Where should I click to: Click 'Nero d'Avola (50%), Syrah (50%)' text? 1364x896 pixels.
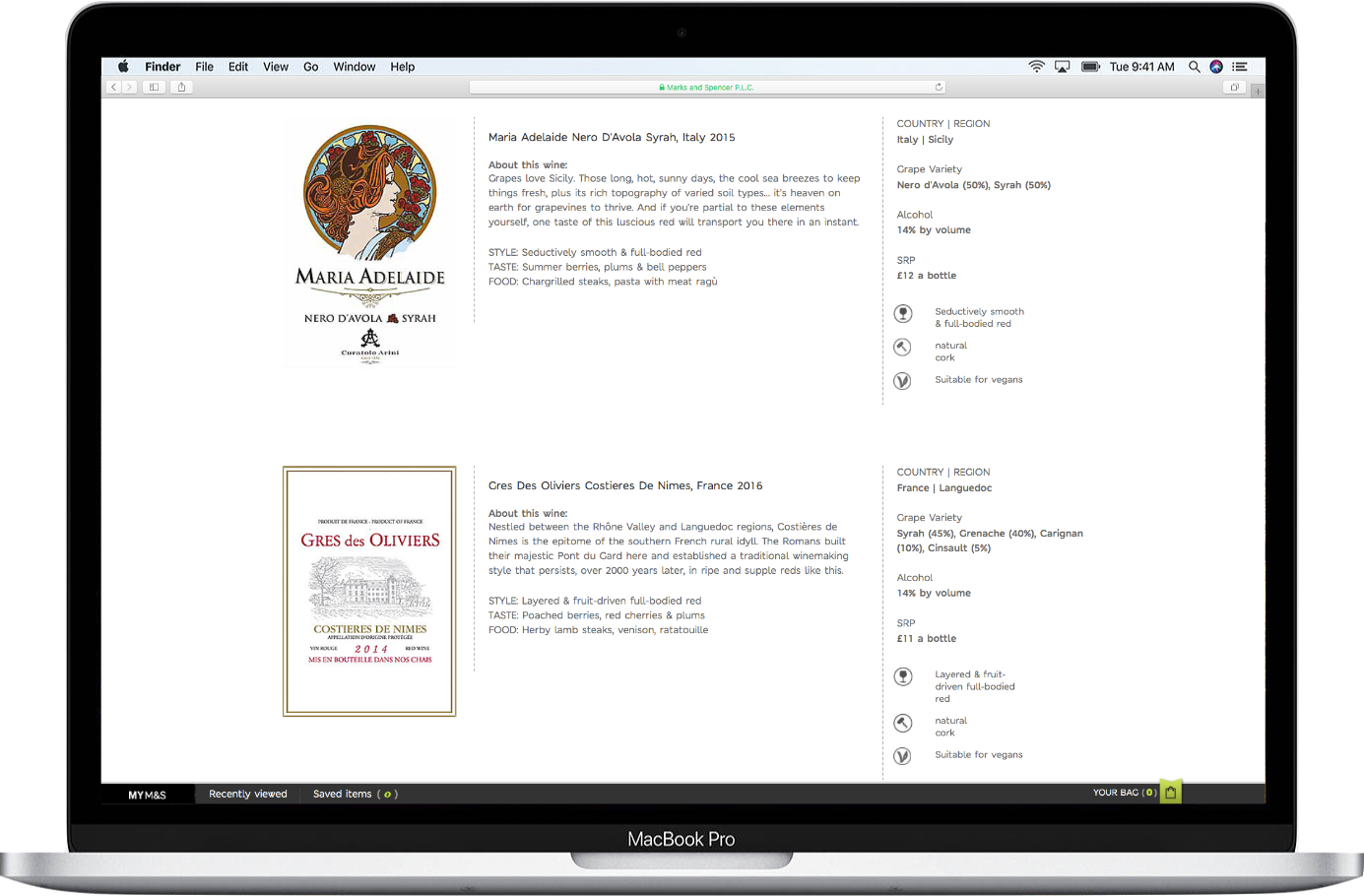click(974, 185)
